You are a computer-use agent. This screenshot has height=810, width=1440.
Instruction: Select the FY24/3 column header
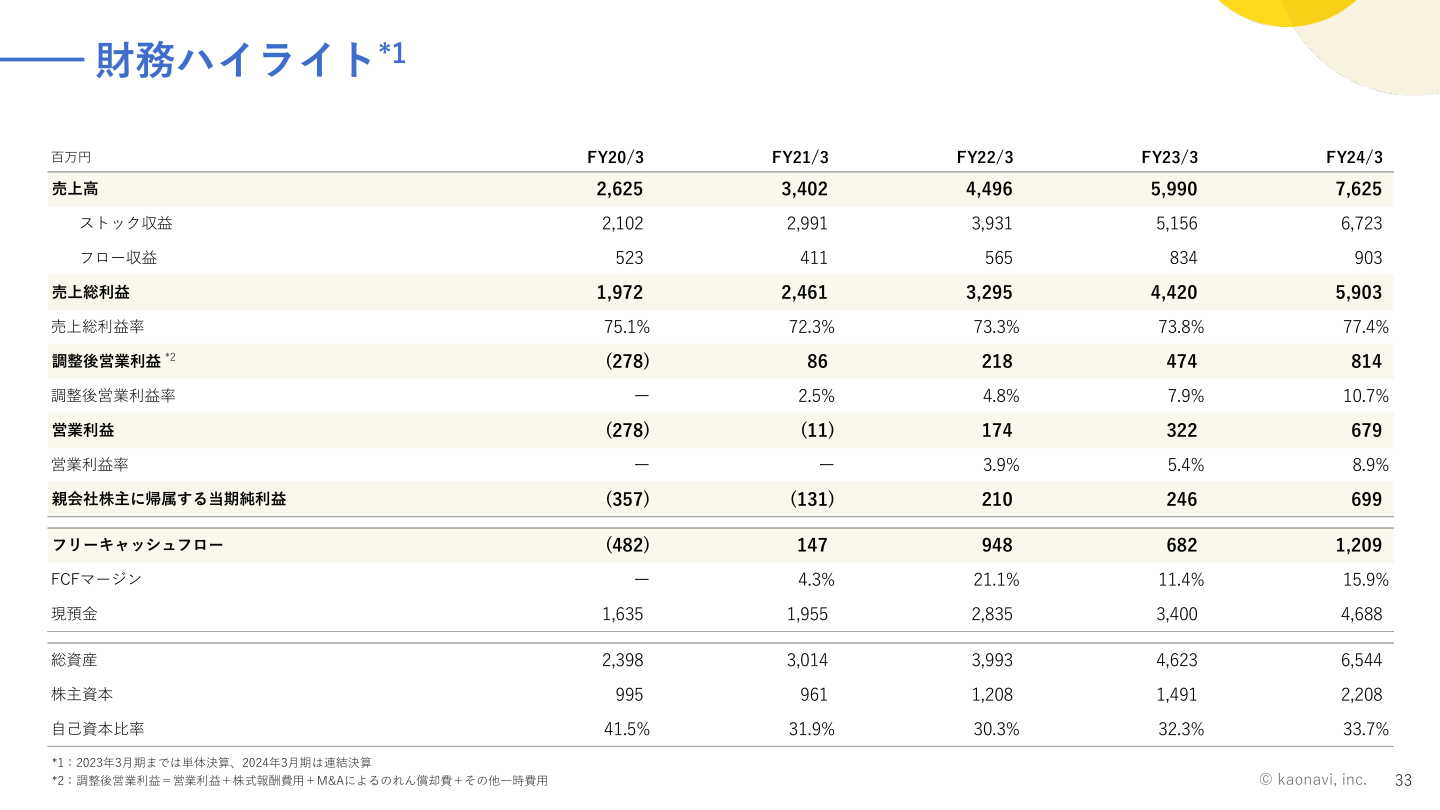coord(1354,157)
